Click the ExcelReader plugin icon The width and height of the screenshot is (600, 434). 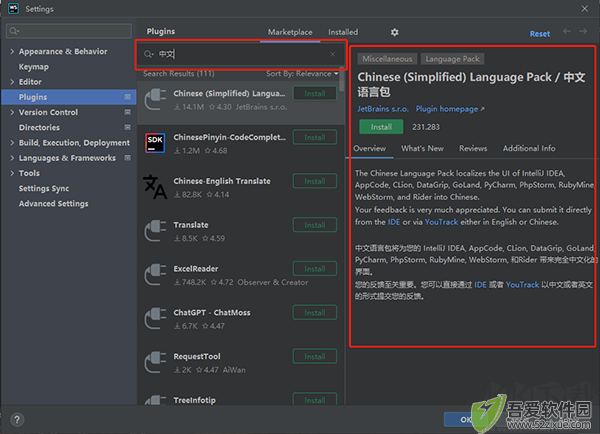[x=155, y=274]
